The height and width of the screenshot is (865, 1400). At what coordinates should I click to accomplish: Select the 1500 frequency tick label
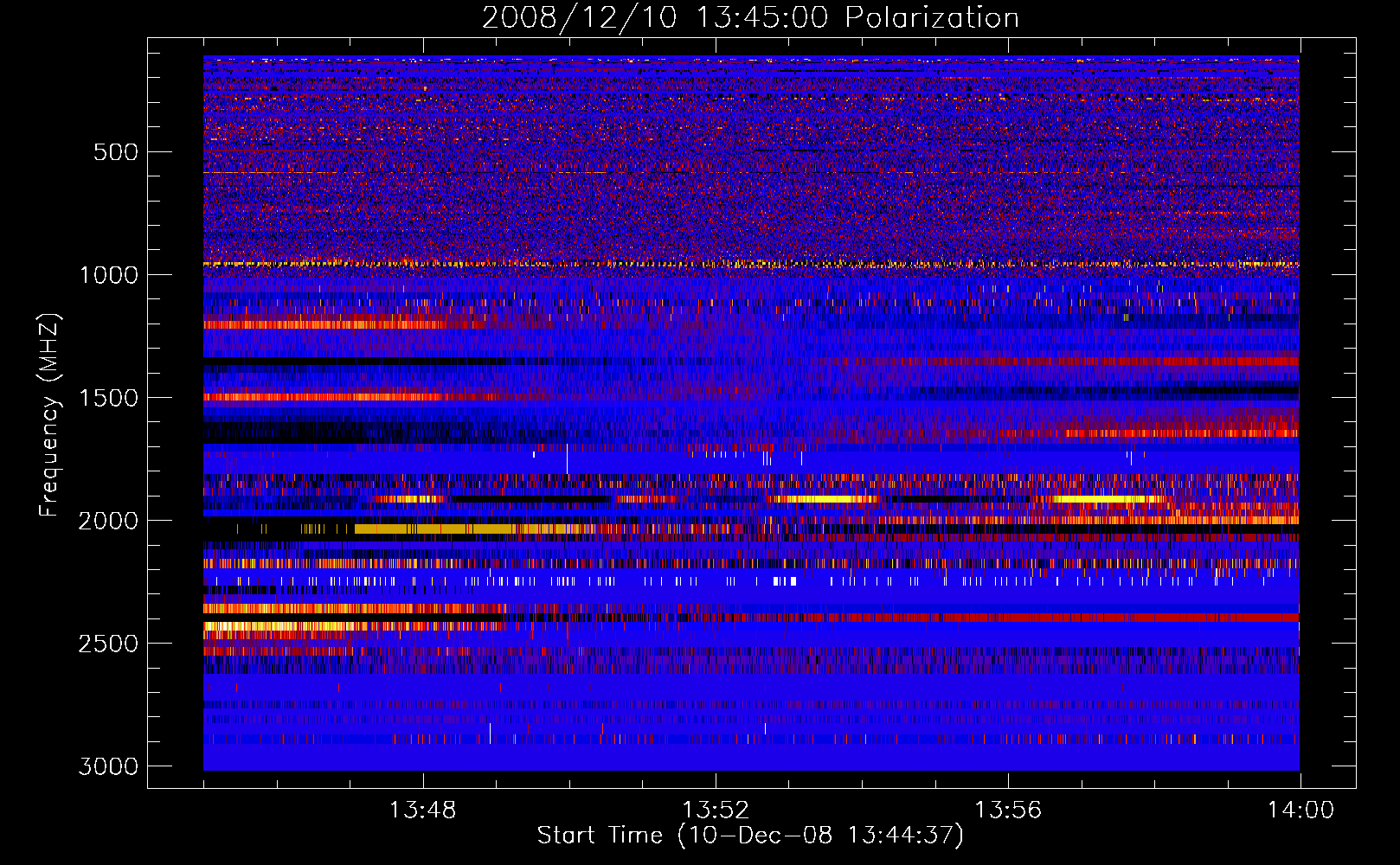[x=108, y=398]
